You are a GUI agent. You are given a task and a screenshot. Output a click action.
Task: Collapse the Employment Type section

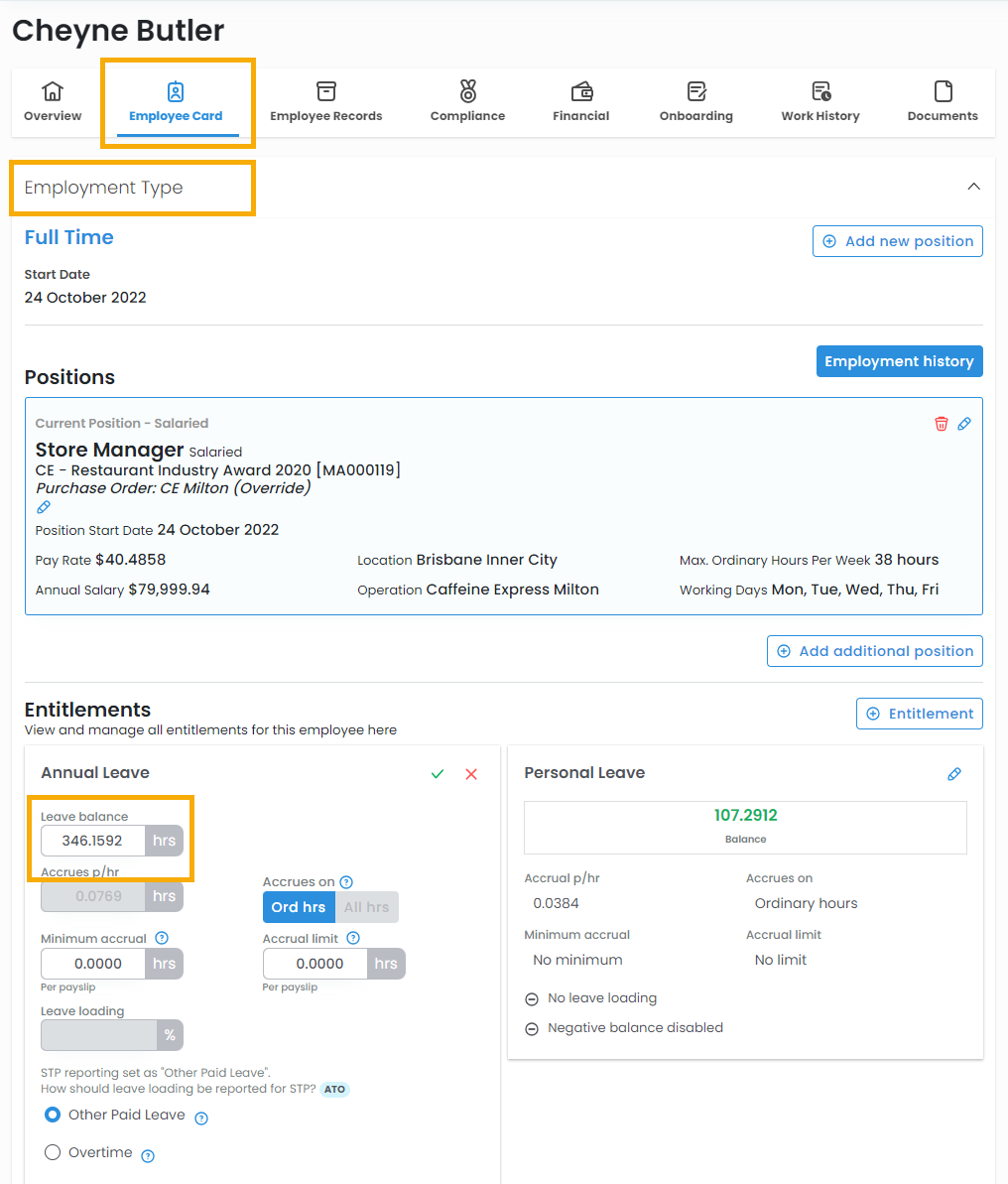coord(973,188)
